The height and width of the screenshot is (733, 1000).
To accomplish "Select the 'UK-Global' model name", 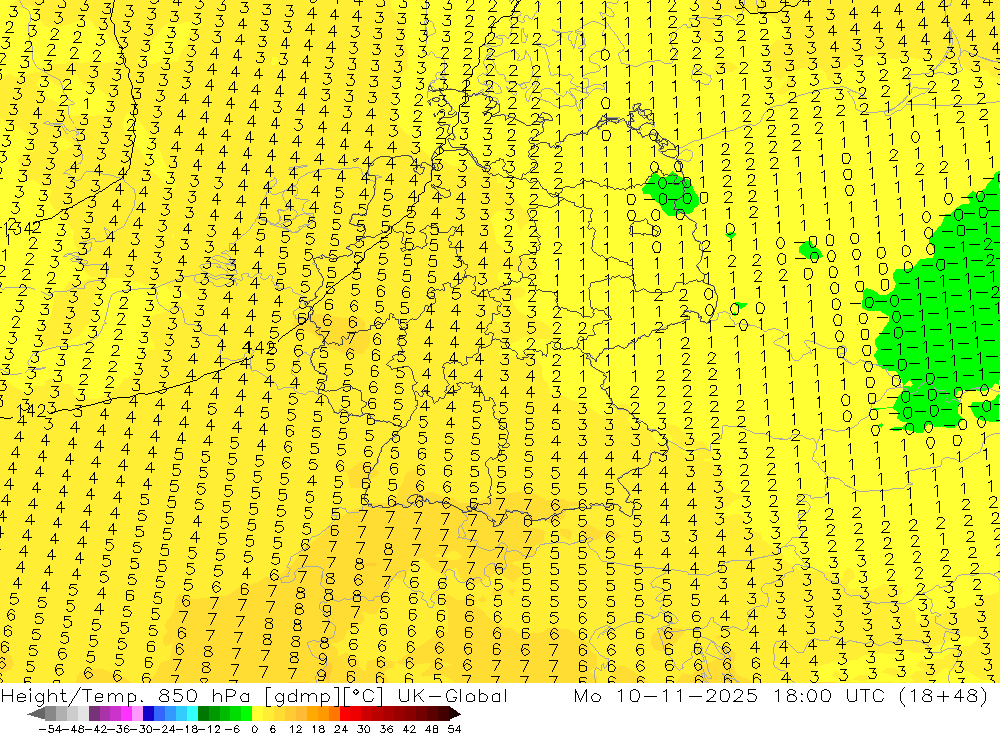I will coord(452,695).
